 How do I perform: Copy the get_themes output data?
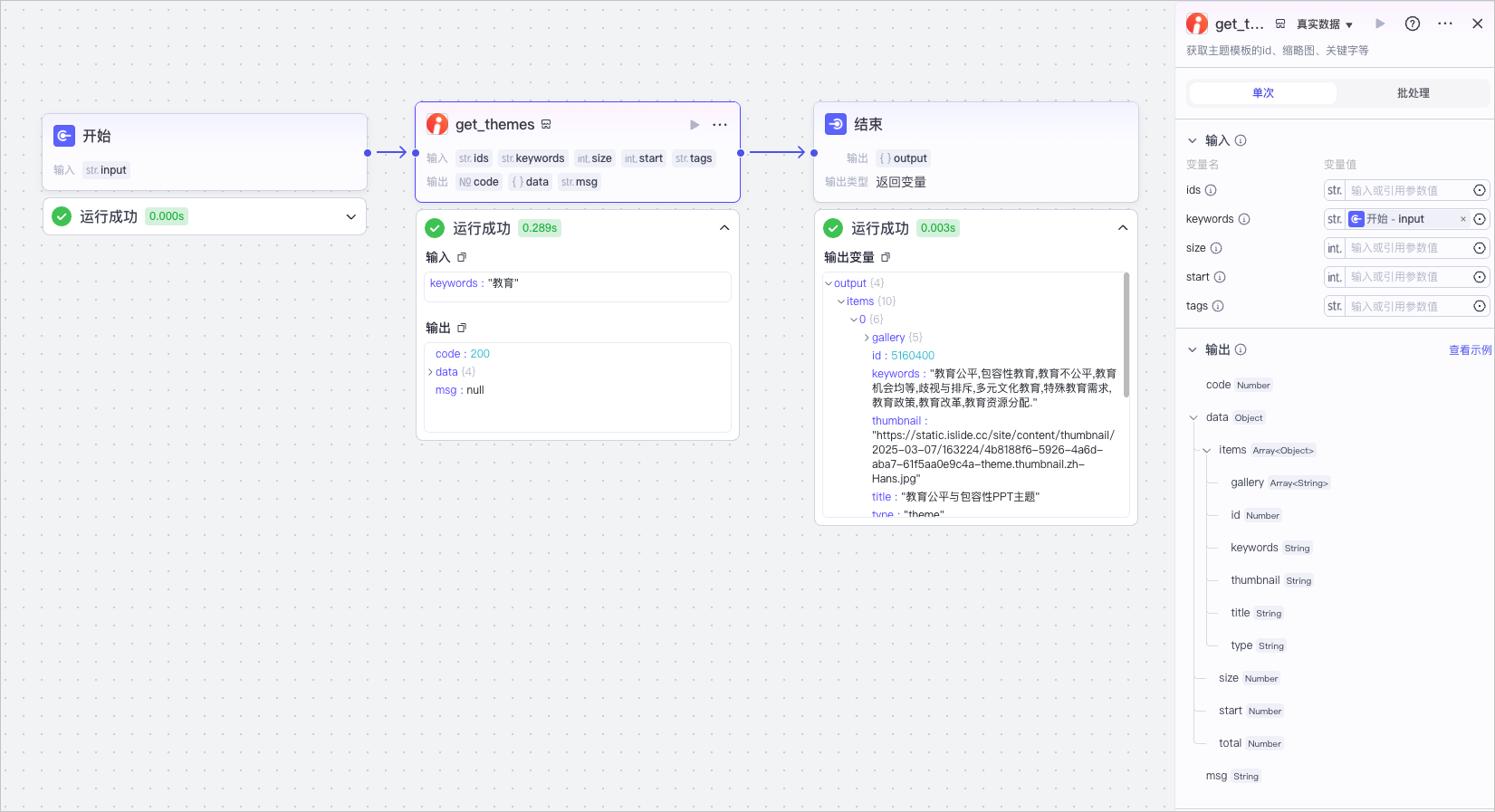tap(462, 328)
